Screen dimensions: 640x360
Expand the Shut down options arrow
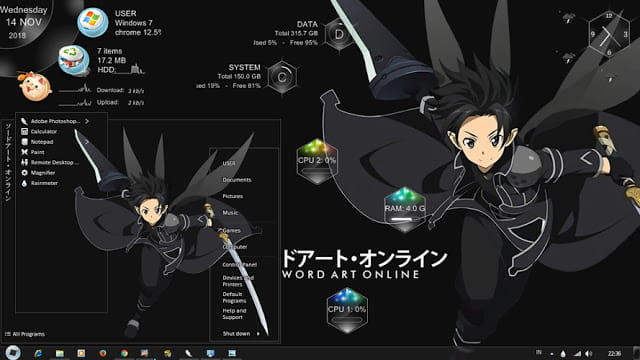[x=258, y=333]
